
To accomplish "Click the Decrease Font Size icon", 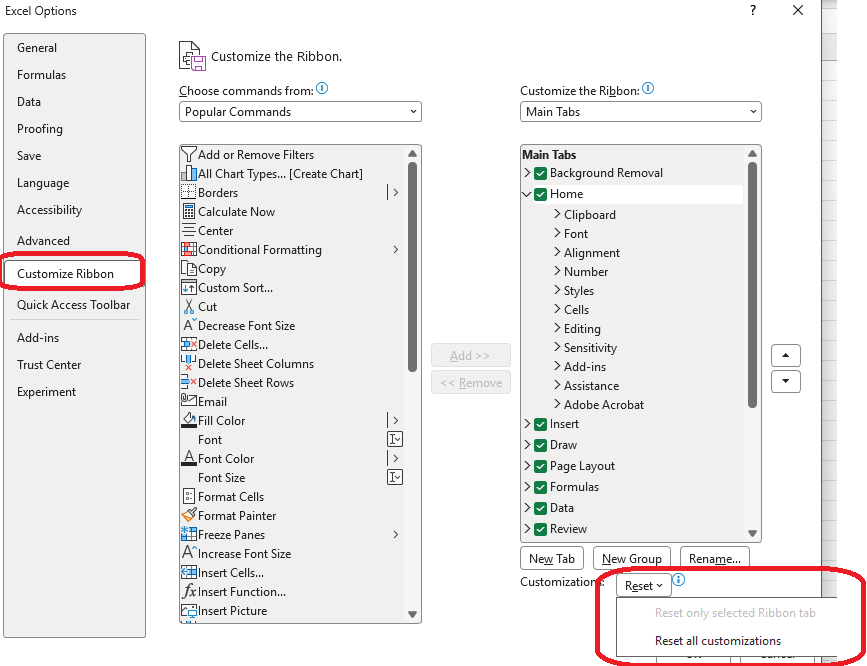I will [x=189, y=325].
